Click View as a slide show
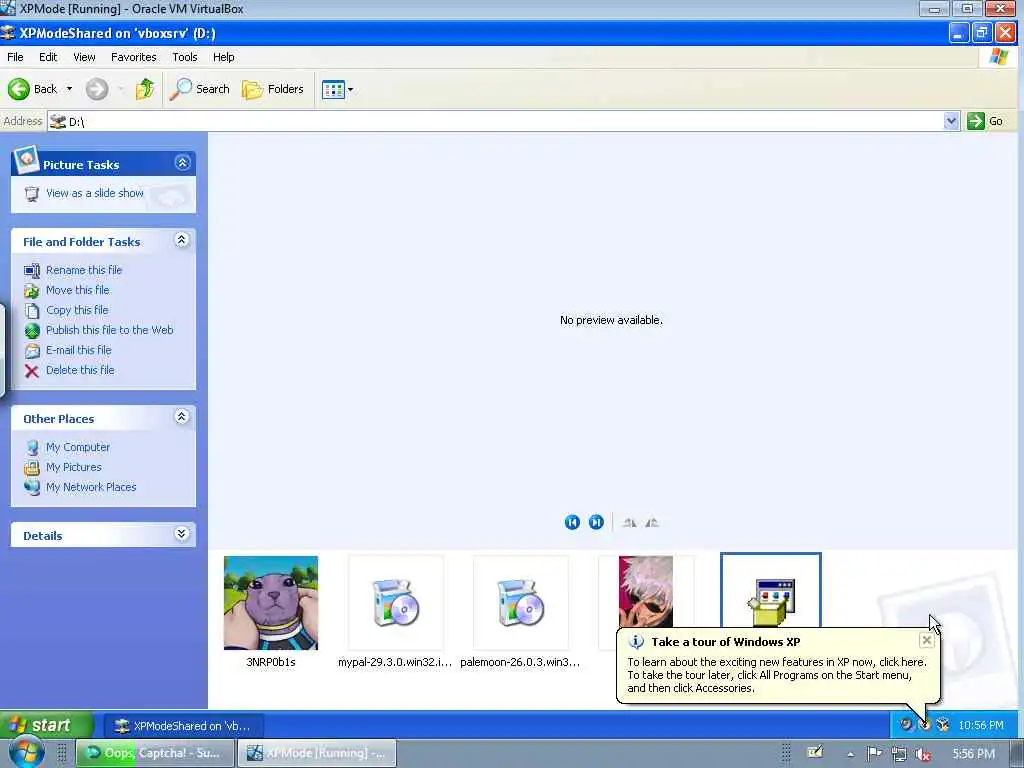Viewport: 1024px width, 768px height. (95, 193)
